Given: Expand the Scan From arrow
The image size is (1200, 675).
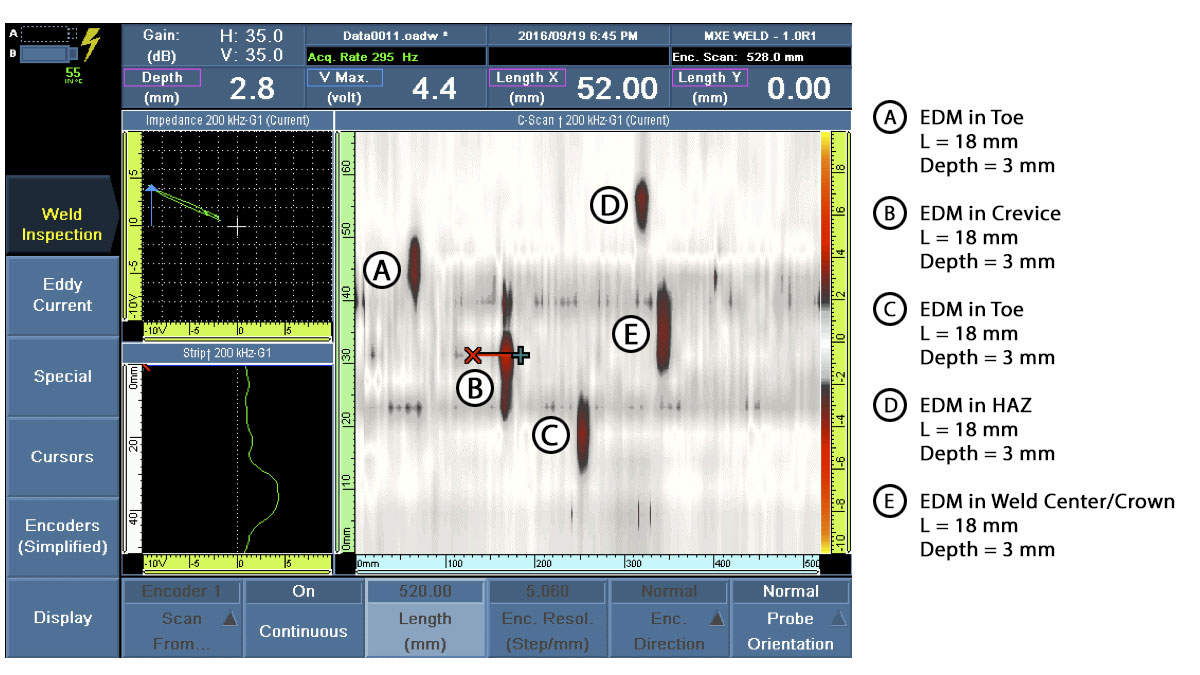Looking at the screenshot, I should (229, 619).
